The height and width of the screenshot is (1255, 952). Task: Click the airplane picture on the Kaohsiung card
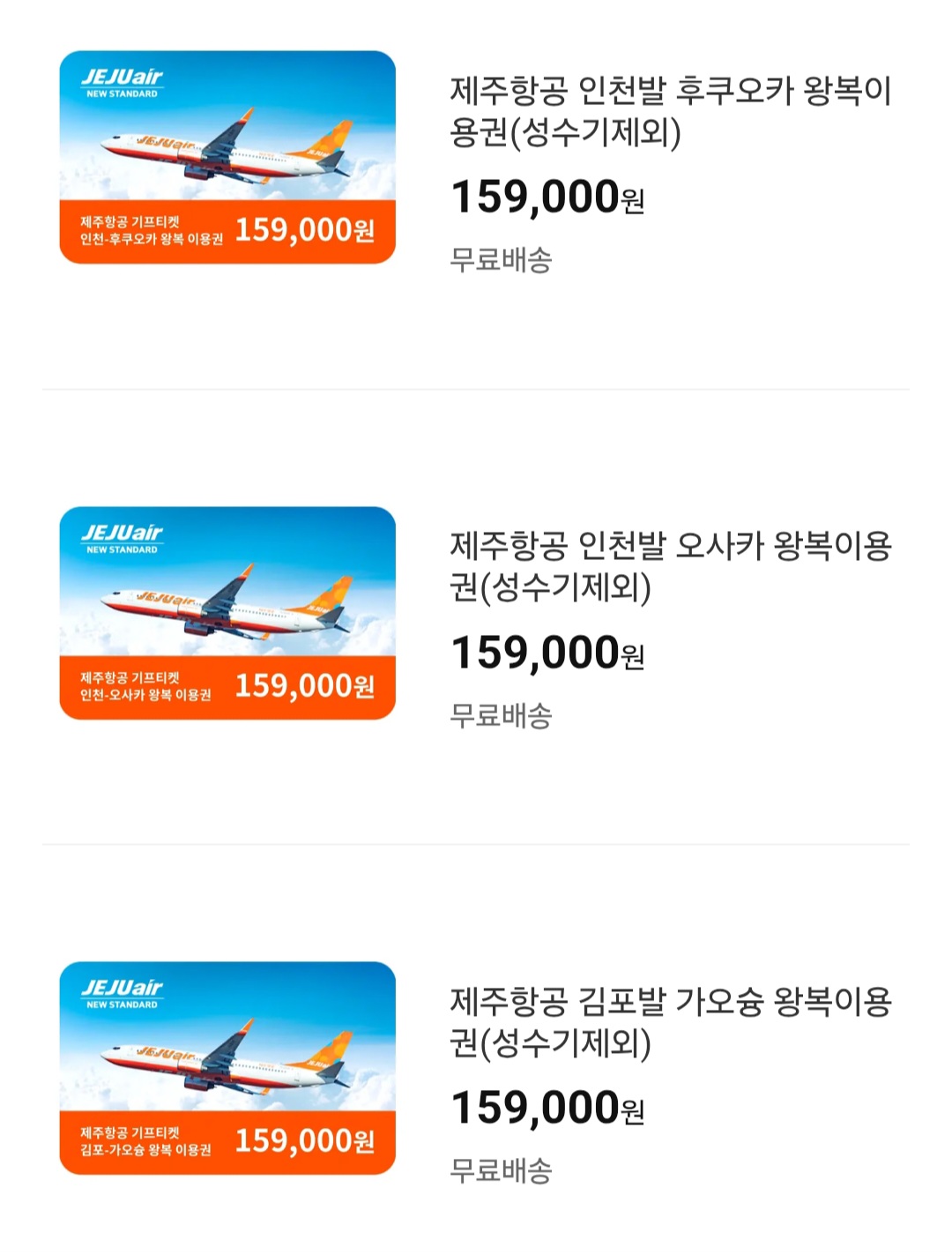[227, 1061]
